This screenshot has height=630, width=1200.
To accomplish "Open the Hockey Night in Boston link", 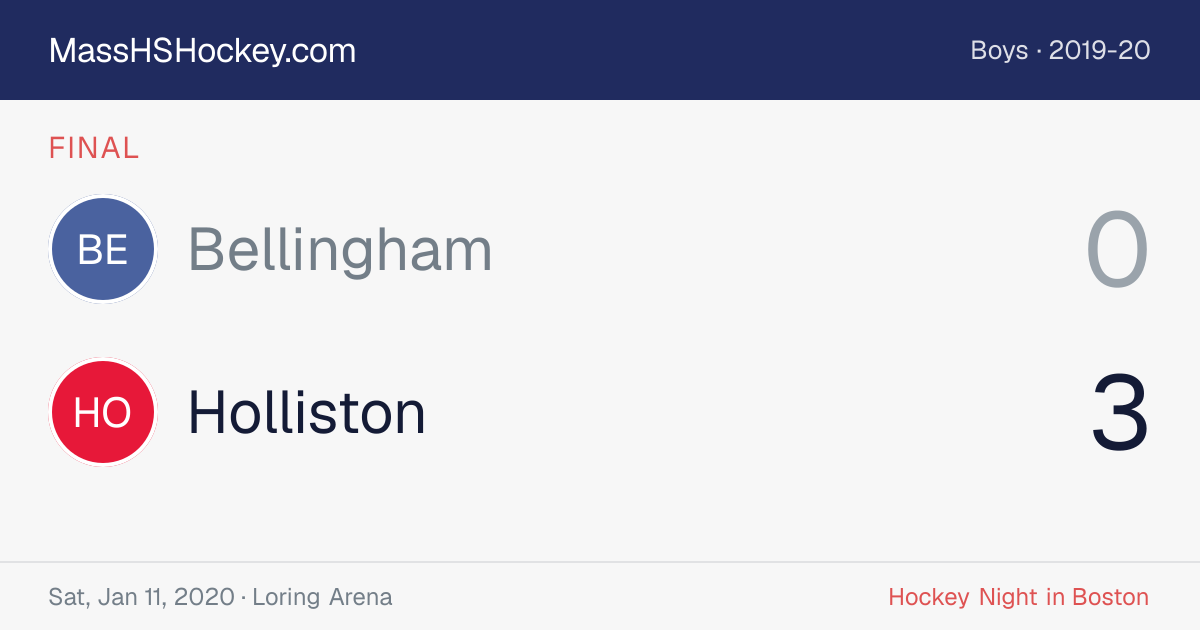I will (1019, 598).
